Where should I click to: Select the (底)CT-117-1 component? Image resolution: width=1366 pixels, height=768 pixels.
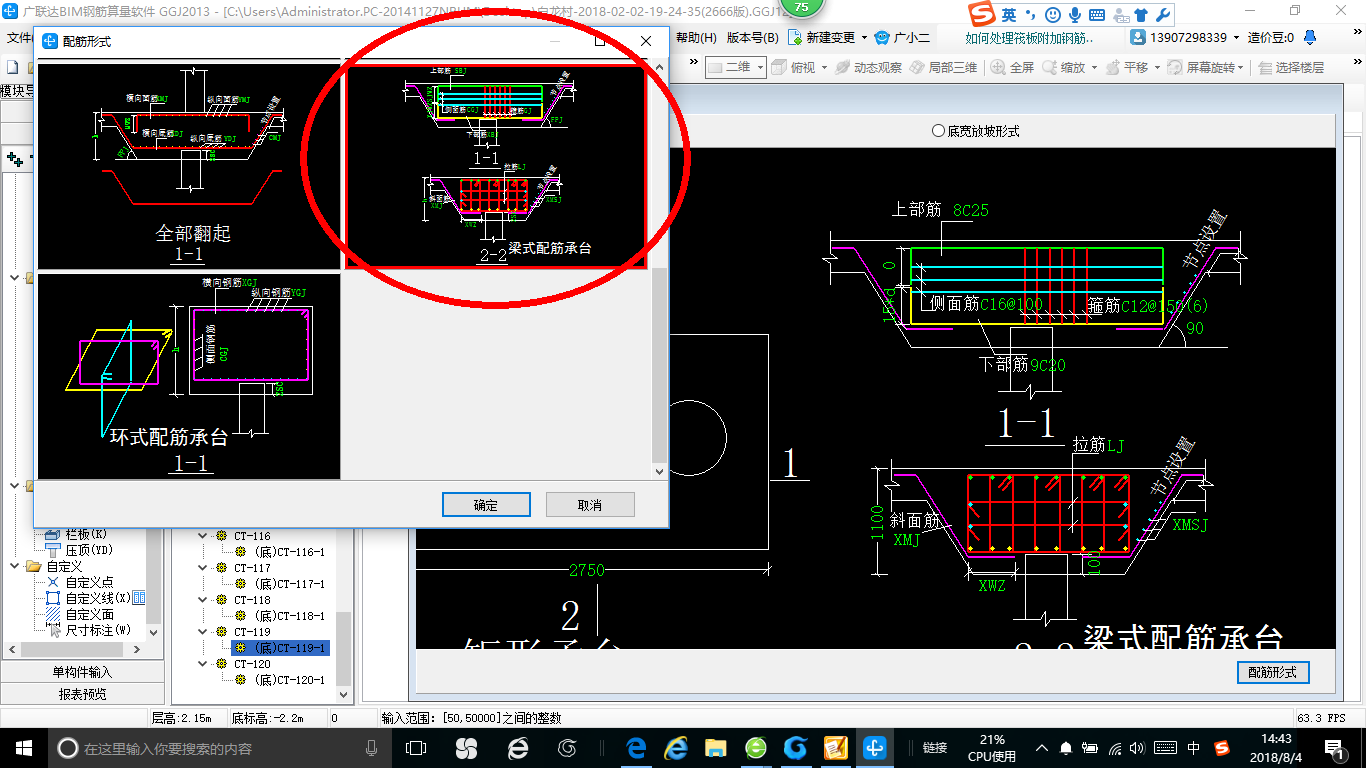click(289, 584)
